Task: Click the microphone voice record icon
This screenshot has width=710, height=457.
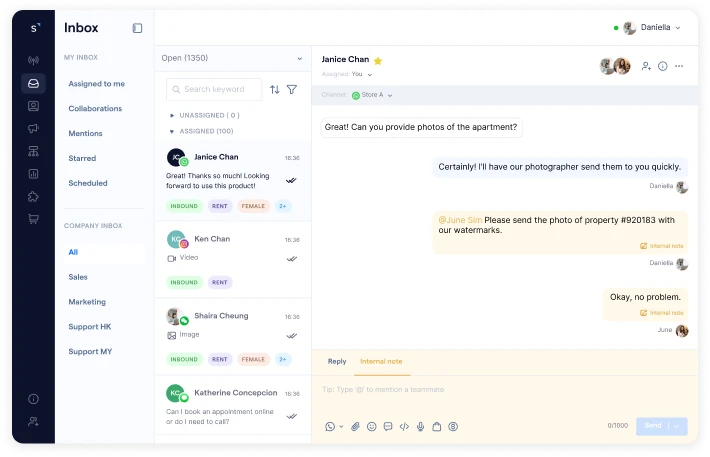Action: point(421,427)
